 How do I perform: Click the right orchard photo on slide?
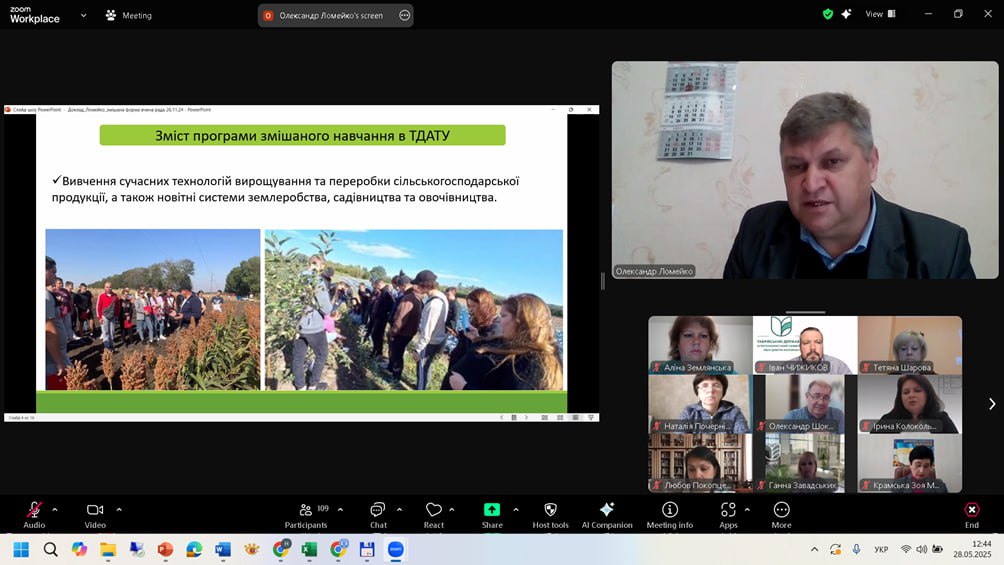(x=414, y=309)
